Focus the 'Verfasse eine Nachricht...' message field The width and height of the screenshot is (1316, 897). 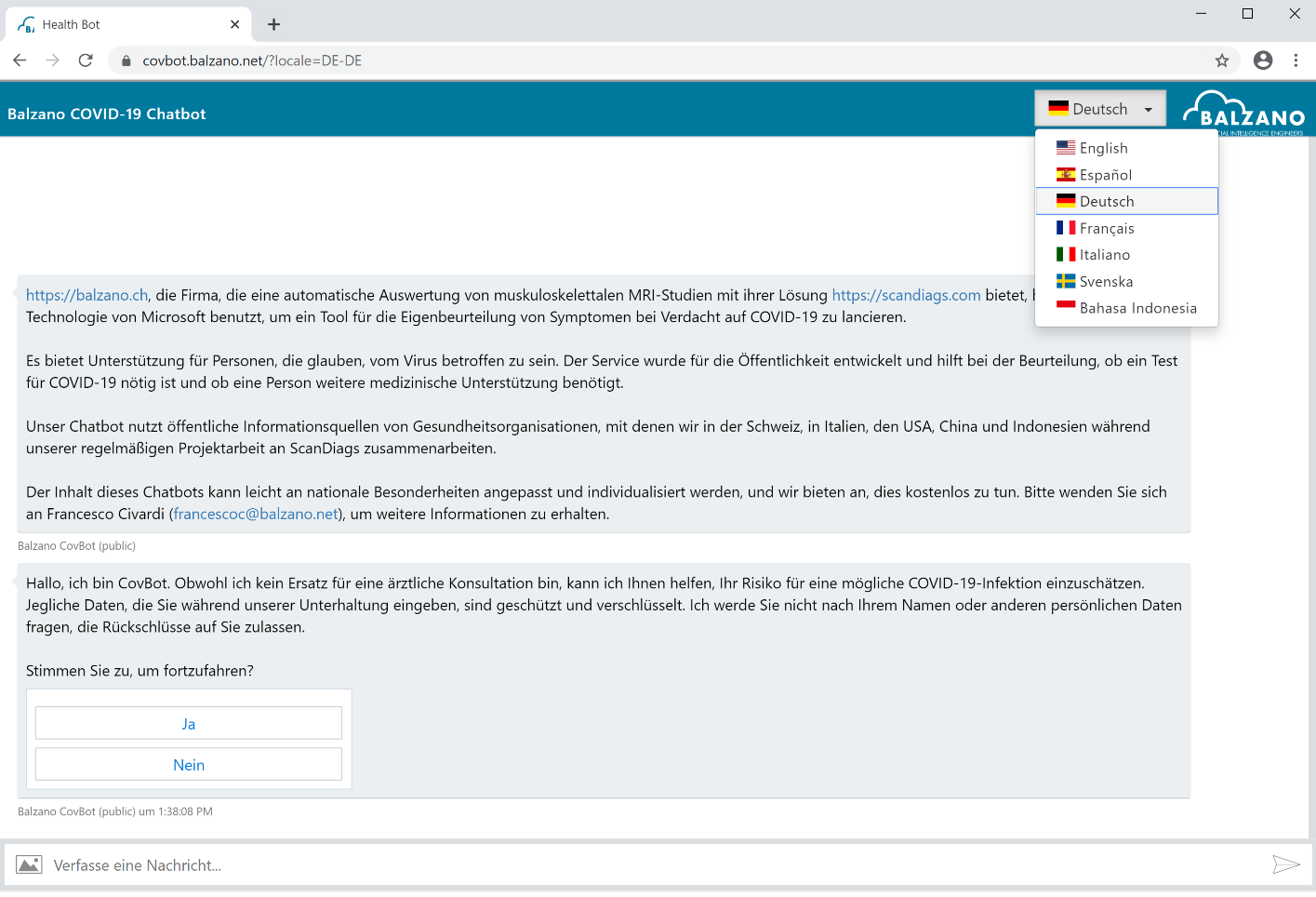(656, 864)
